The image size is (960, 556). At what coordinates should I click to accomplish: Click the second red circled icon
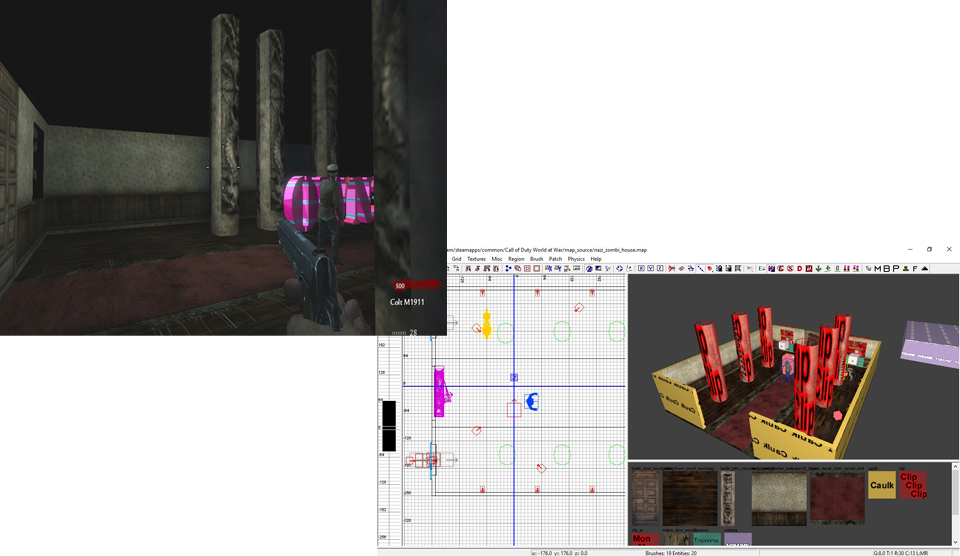click(x=790, y=268)
